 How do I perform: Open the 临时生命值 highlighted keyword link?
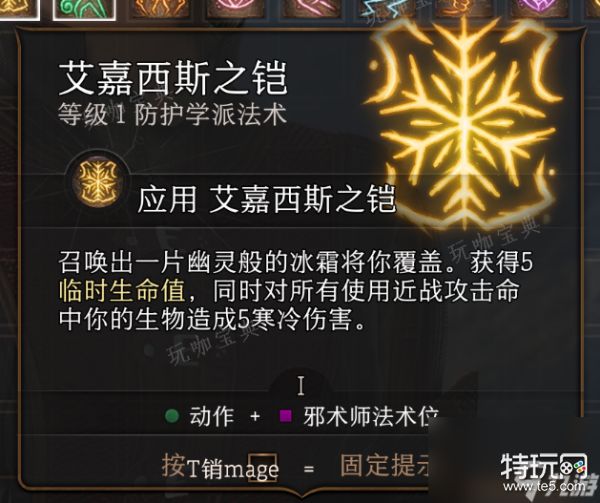point(122,291)
